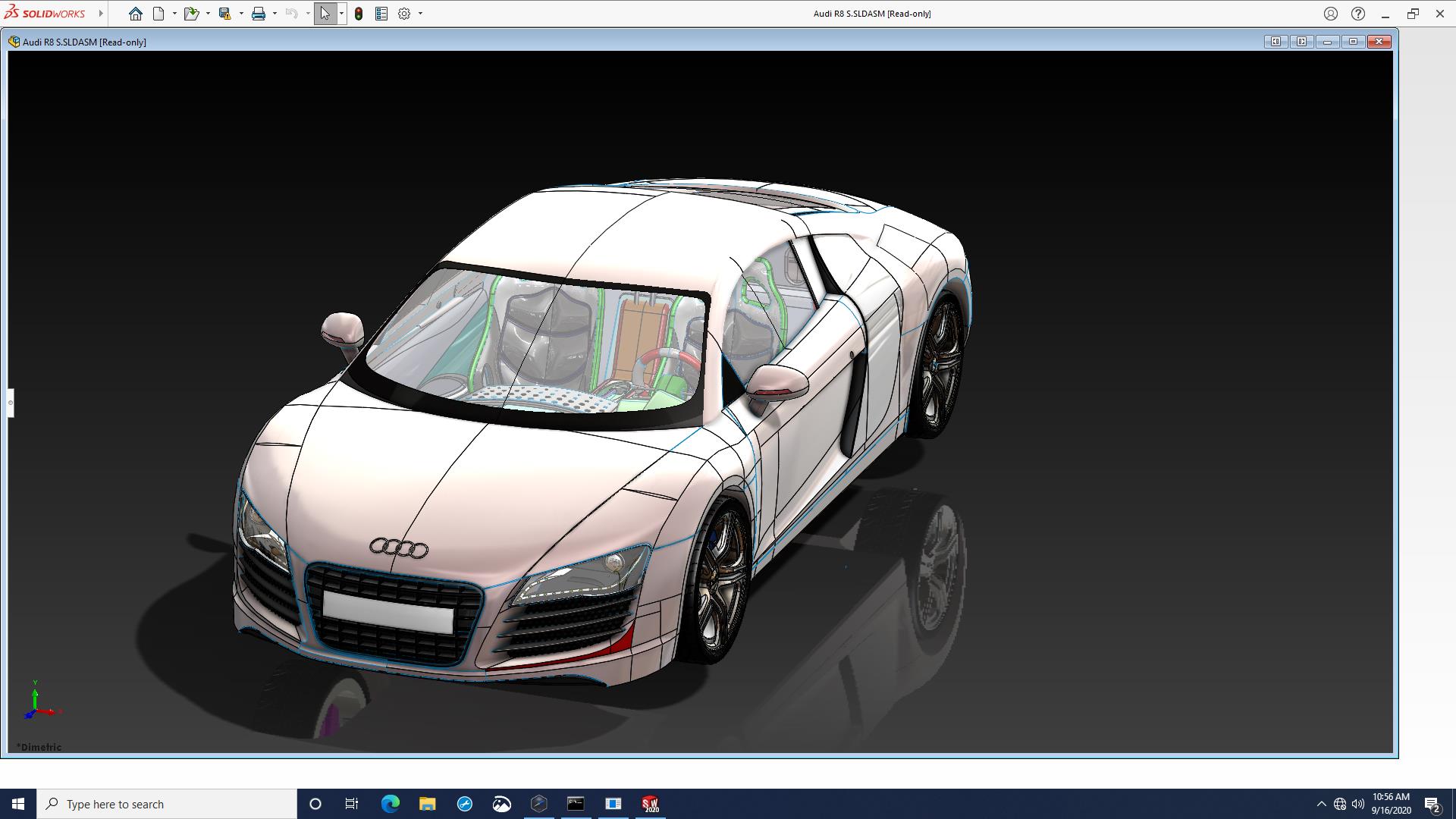Open the Select tool dropdown arrow
Viewport: 1456px width, 819px height.
(341, 14)
